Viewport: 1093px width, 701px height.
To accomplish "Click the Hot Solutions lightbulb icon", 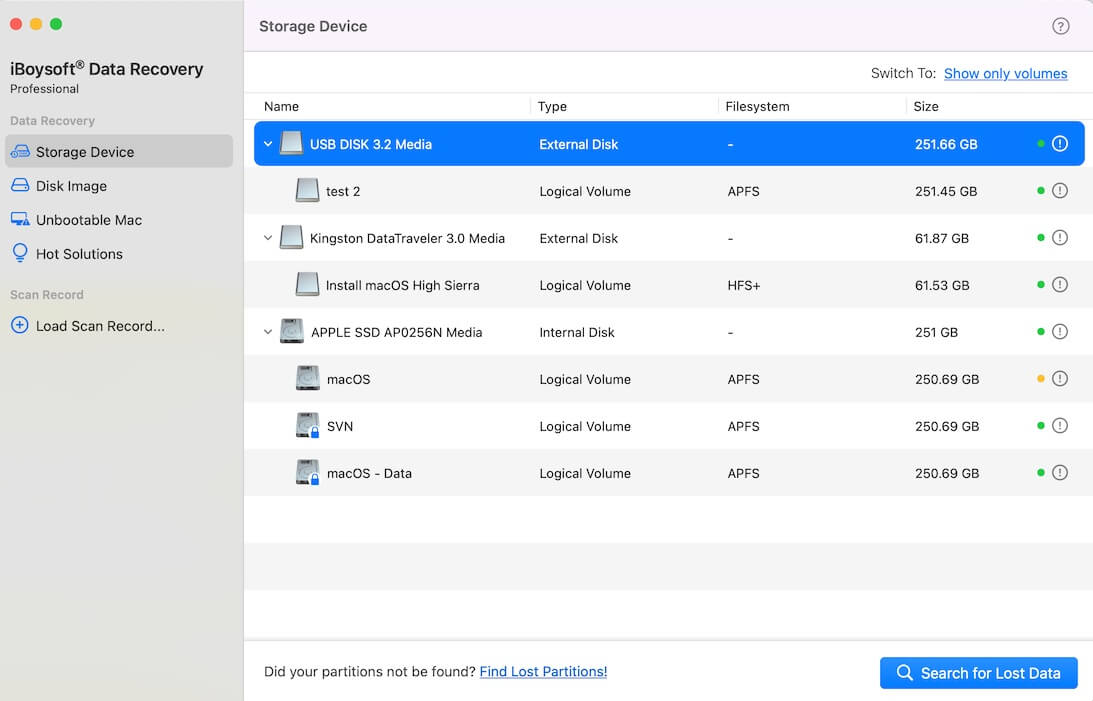I will click(20, 252).
